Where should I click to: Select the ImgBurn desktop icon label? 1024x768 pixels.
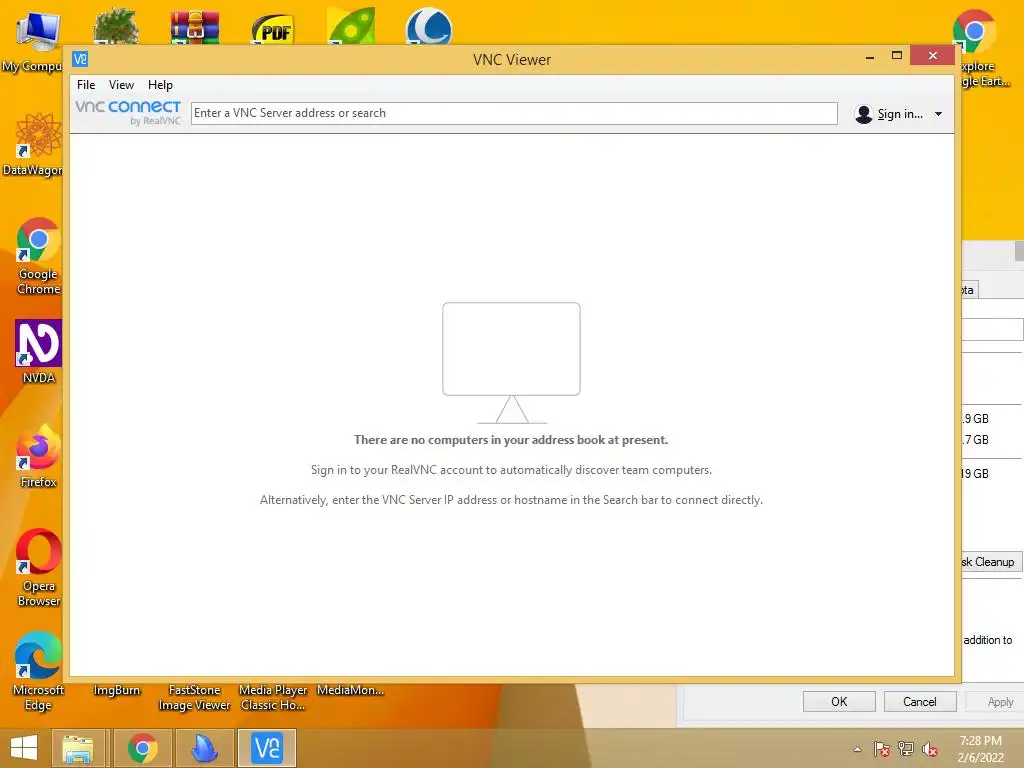(x=116, y=690)
